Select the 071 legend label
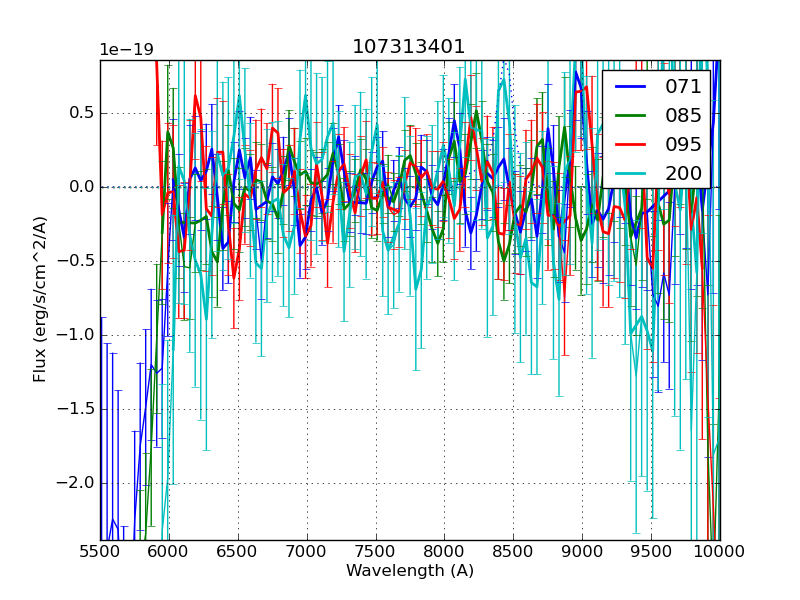The width and height of the screenshot is (800, 600). click(684, 86)
